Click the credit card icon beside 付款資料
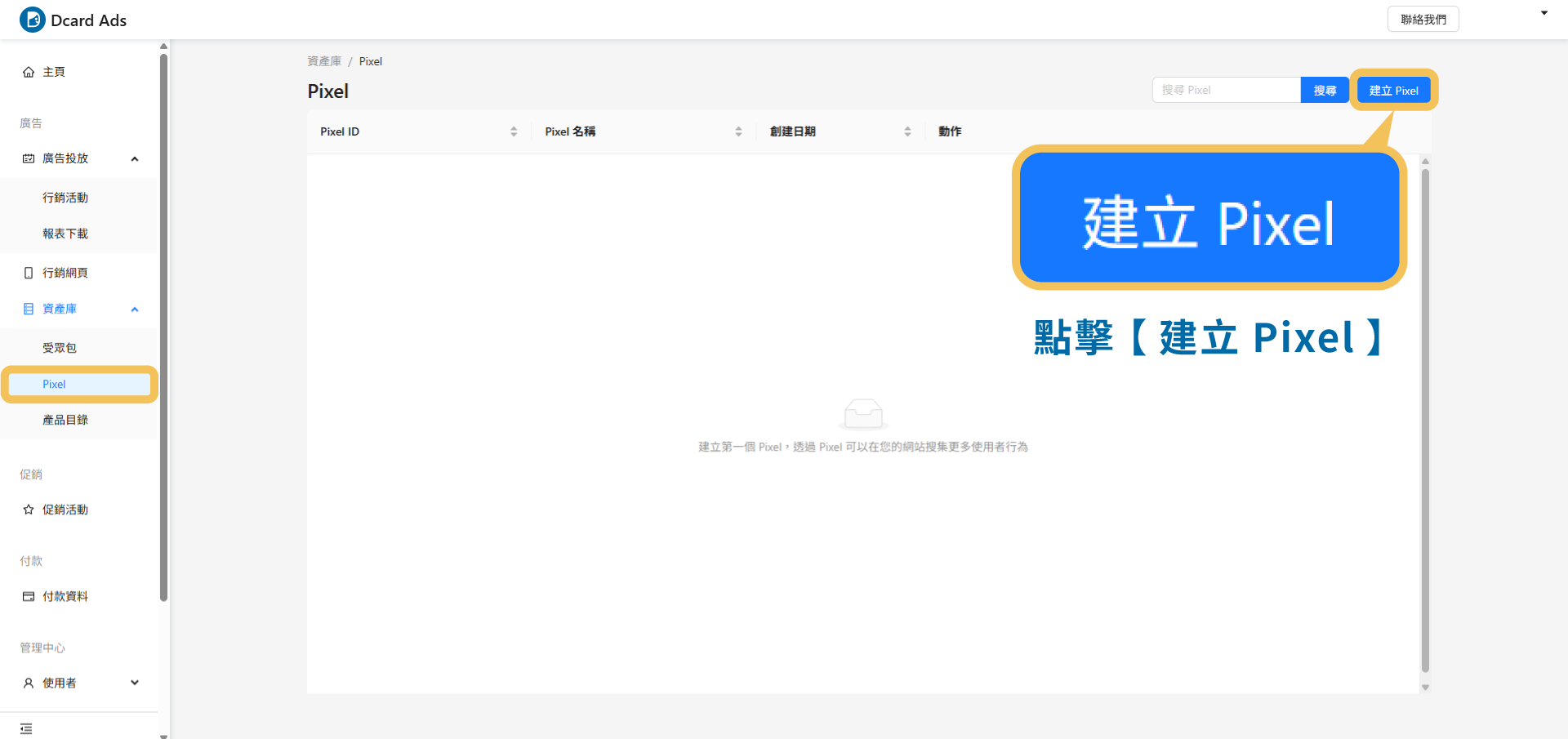This screenshot has height=739, width=1568. pyautogui.click(x=28, y=595)
